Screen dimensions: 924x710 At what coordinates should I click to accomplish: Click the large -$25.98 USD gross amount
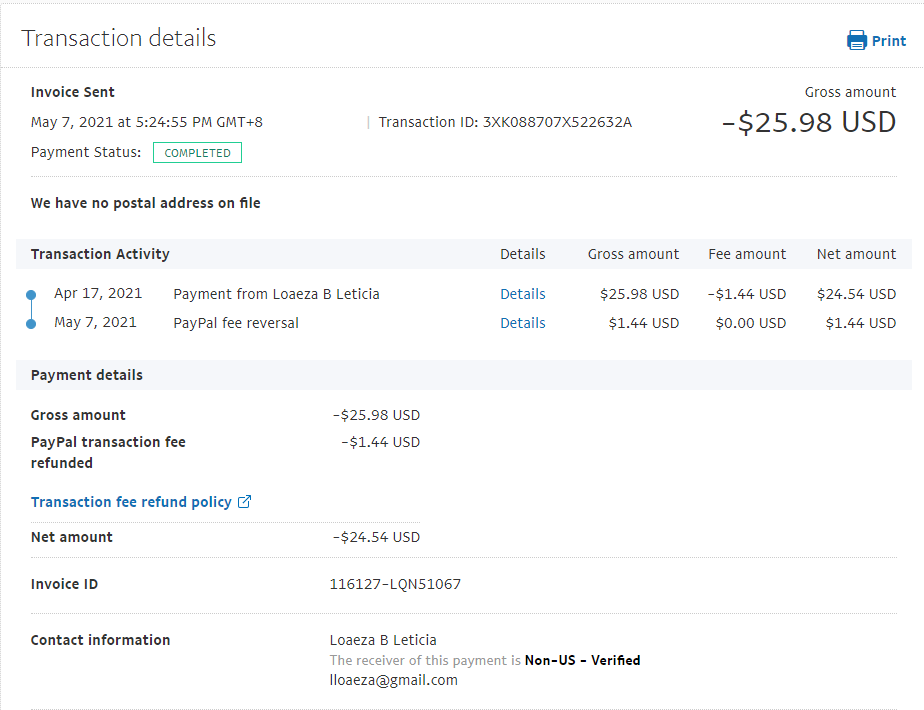point(808,122)
